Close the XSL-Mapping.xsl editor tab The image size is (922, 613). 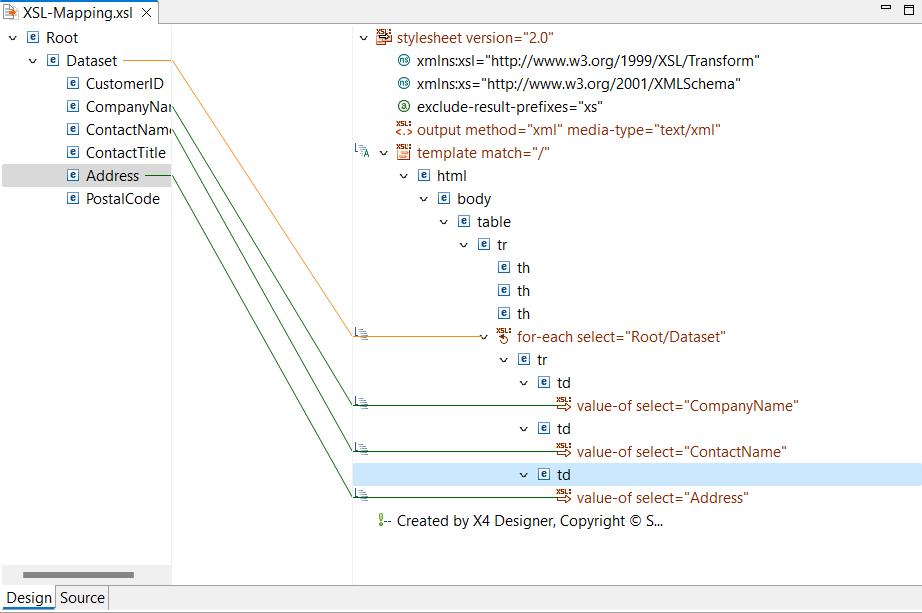click(146, 13)
